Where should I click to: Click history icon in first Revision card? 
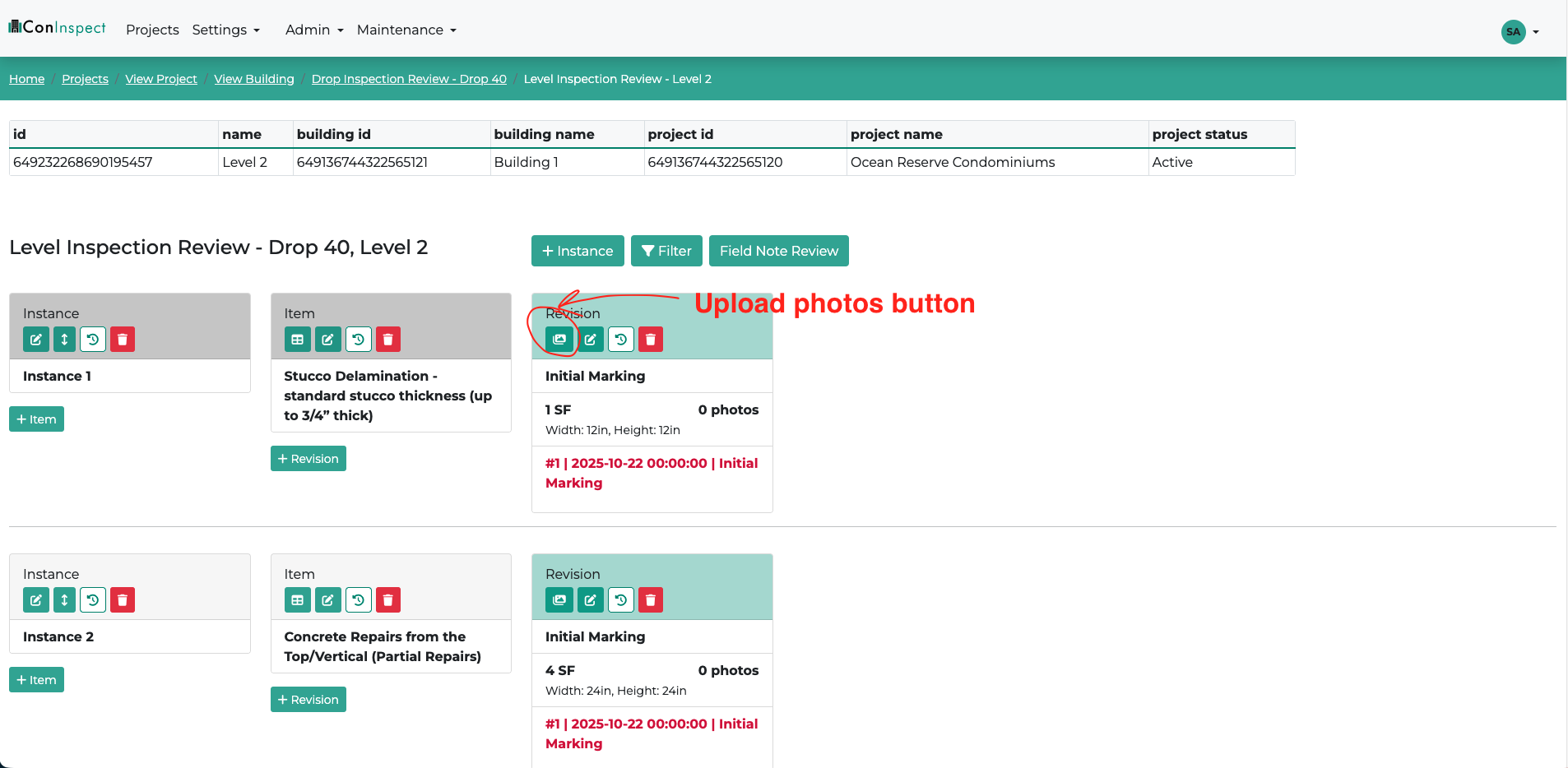coord(620,340)
